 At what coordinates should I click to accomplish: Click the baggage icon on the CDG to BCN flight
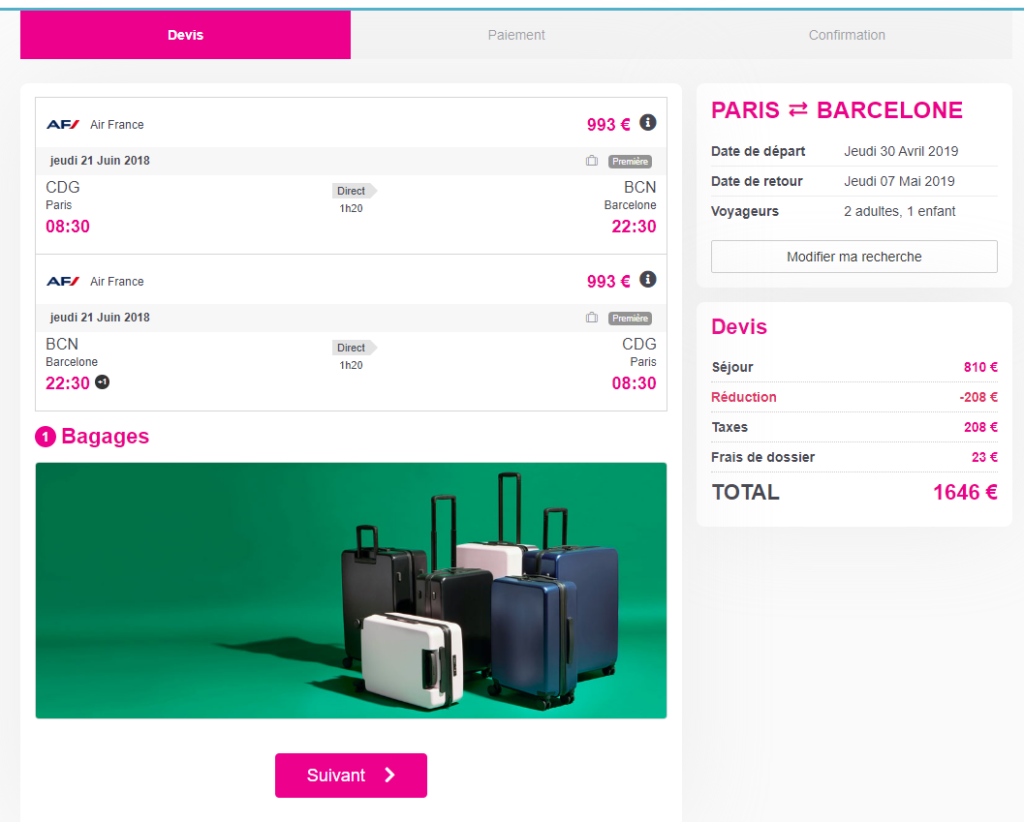click(592, 161)
